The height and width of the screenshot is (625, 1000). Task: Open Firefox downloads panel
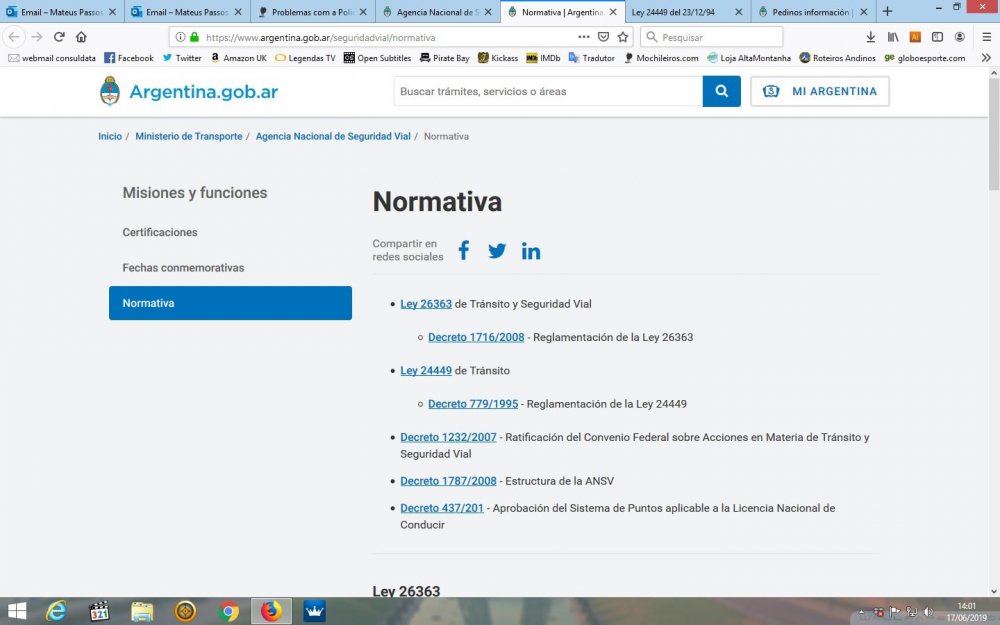871,37
